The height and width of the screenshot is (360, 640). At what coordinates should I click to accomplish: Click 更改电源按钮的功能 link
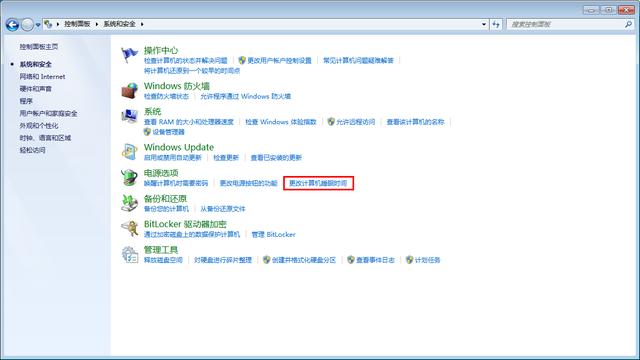pos(249,183)
